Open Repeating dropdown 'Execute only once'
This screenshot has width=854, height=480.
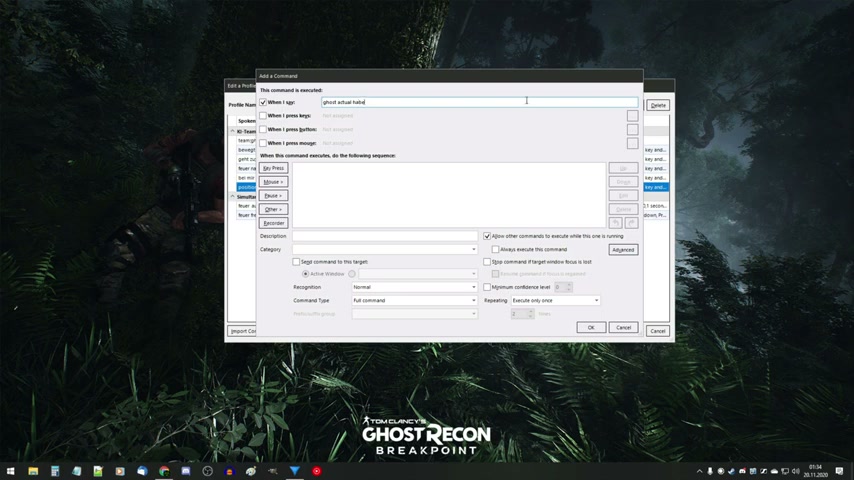point(556,300)
